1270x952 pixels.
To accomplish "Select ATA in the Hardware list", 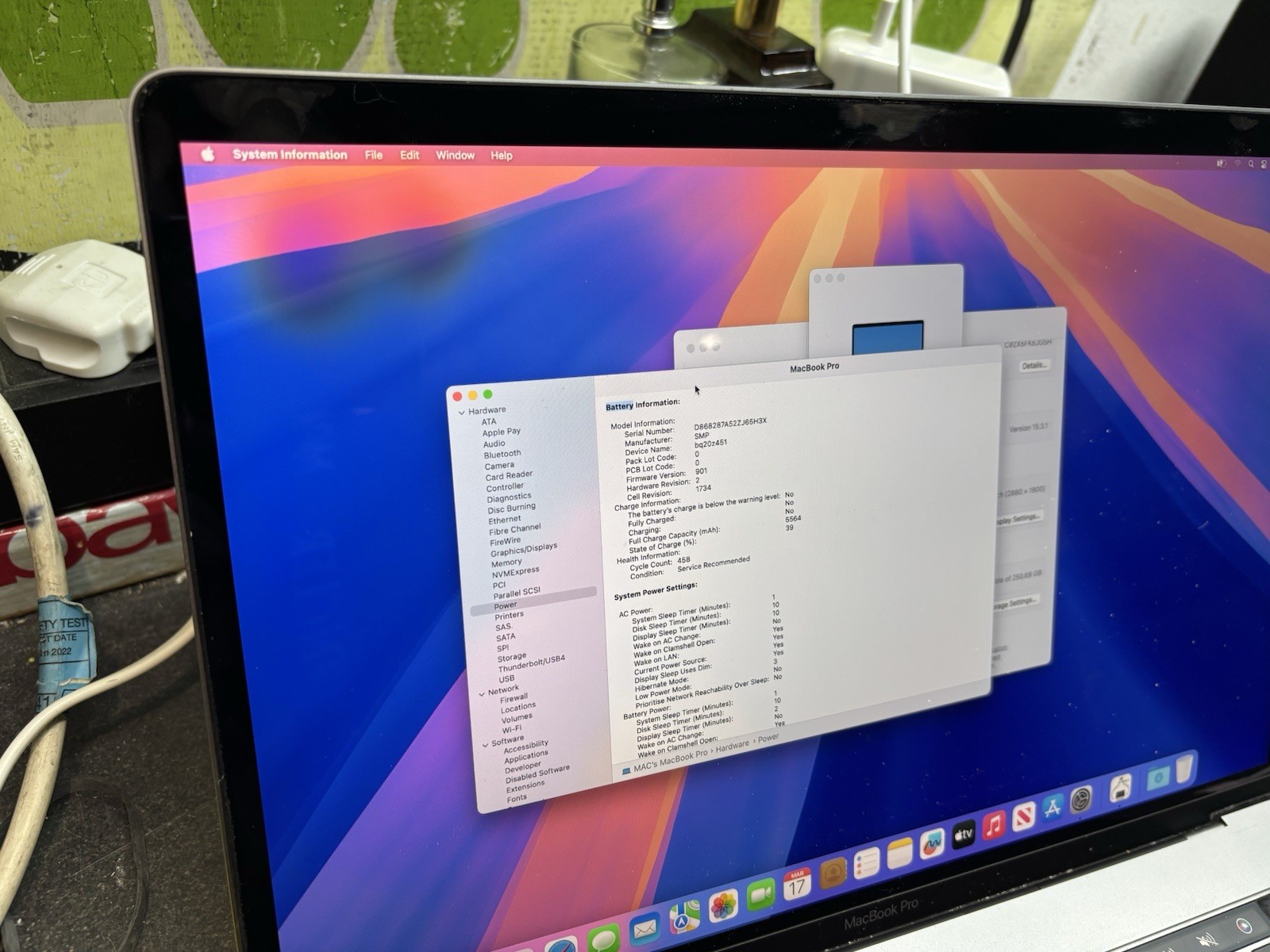I will (x=489, y=421).
